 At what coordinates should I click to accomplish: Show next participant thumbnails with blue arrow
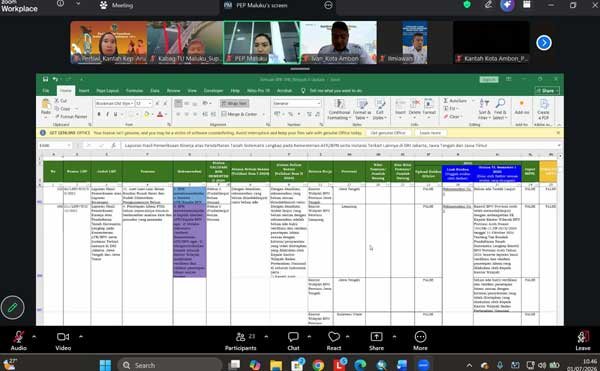click(544, 42)
